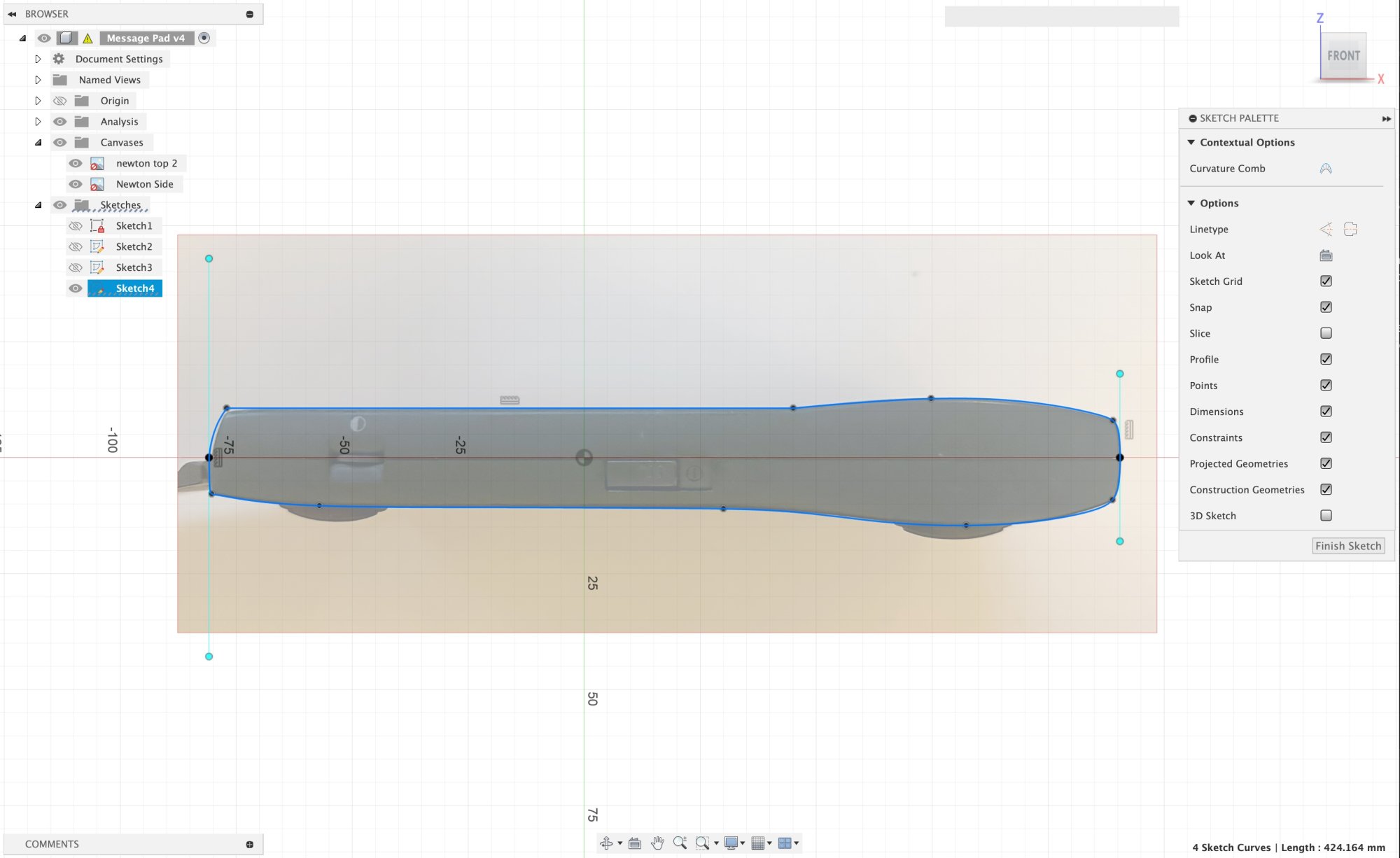Screen dimensions: 1400x858
Task: Select Sketch2 in the browser tree
Action: point(134,247)
